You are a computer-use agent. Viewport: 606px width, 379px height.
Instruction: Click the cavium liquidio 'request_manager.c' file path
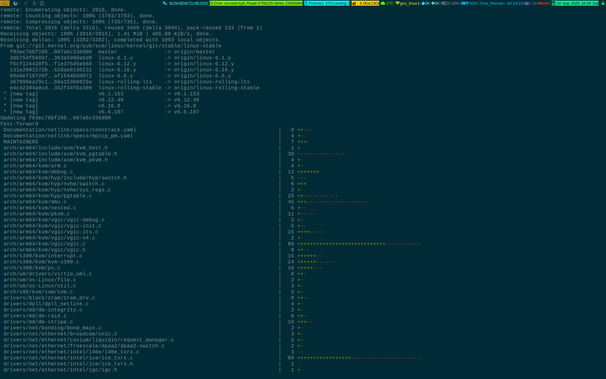tap(89, 340)
